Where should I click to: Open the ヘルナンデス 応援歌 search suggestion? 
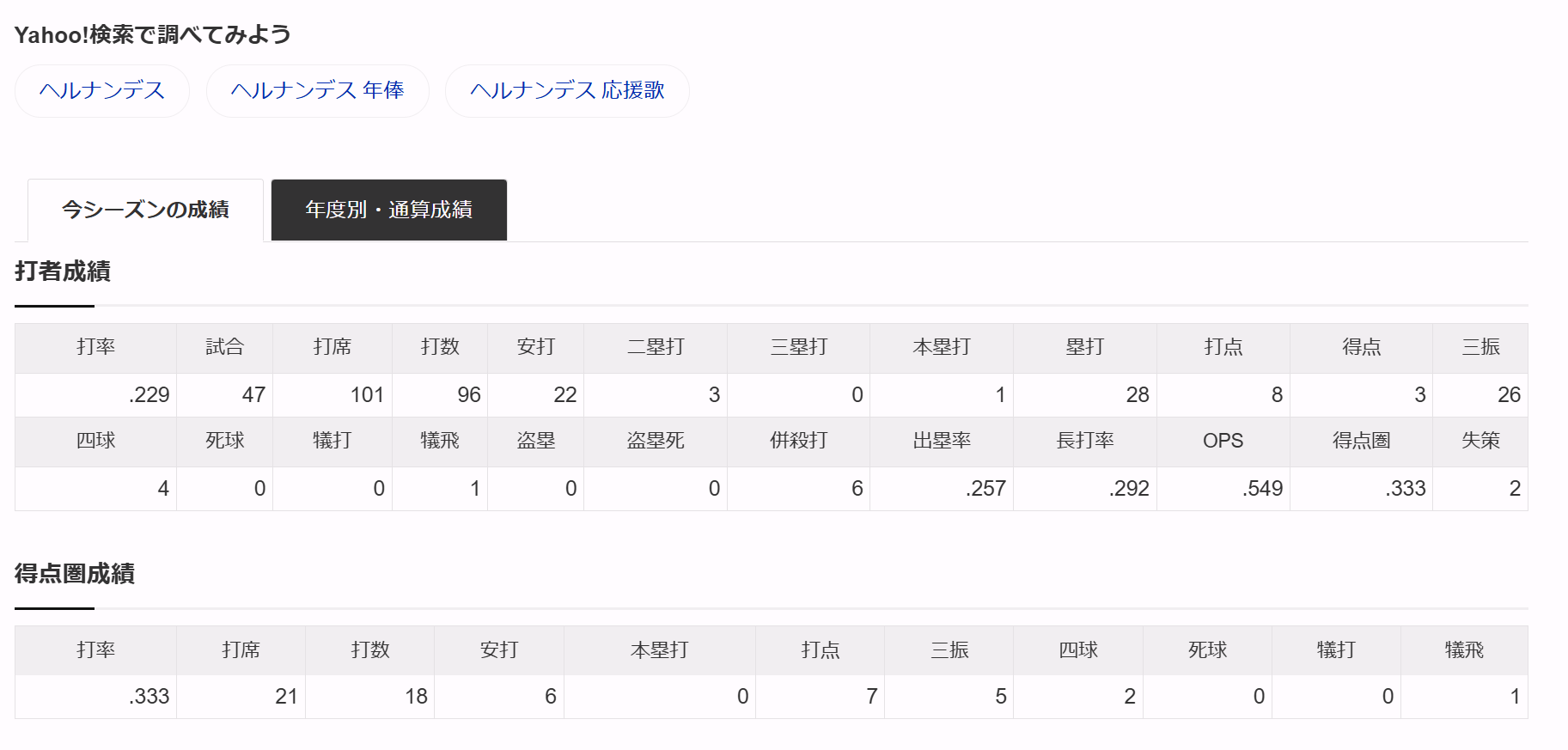tap(567, 91)
